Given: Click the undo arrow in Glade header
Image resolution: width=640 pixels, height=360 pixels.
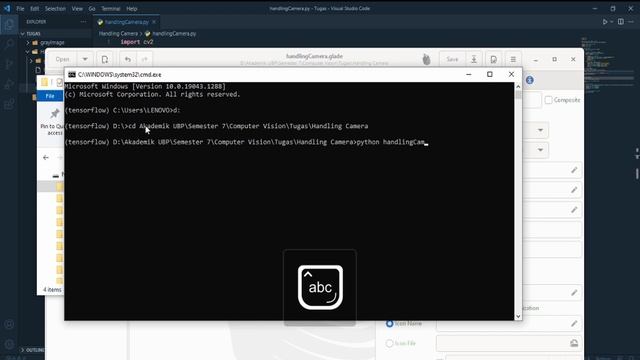Looking at the screenshot, I should tap(128, 59).
